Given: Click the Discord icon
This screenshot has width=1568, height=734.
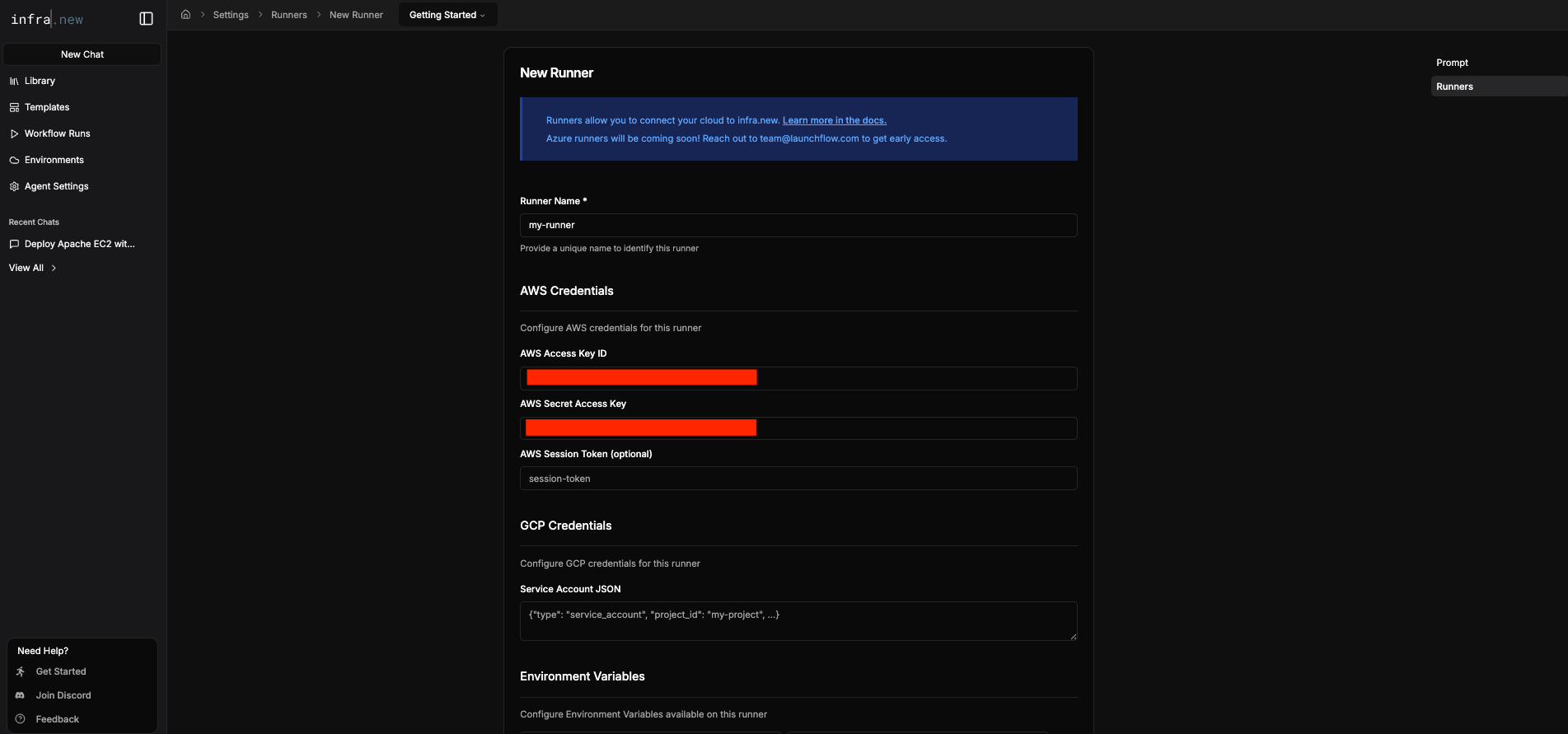Looking at the screenshot, I should [21, 695].
